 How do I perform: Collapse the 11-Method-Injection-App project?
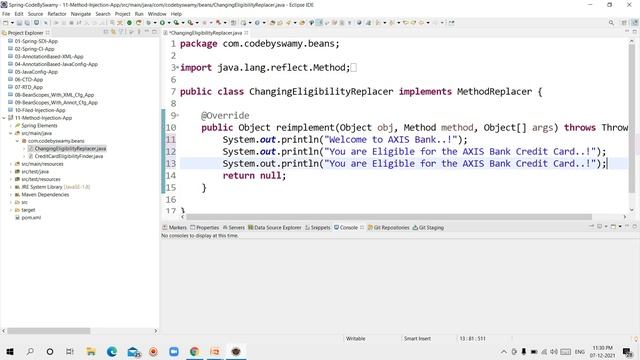click(x=4, y=118)
